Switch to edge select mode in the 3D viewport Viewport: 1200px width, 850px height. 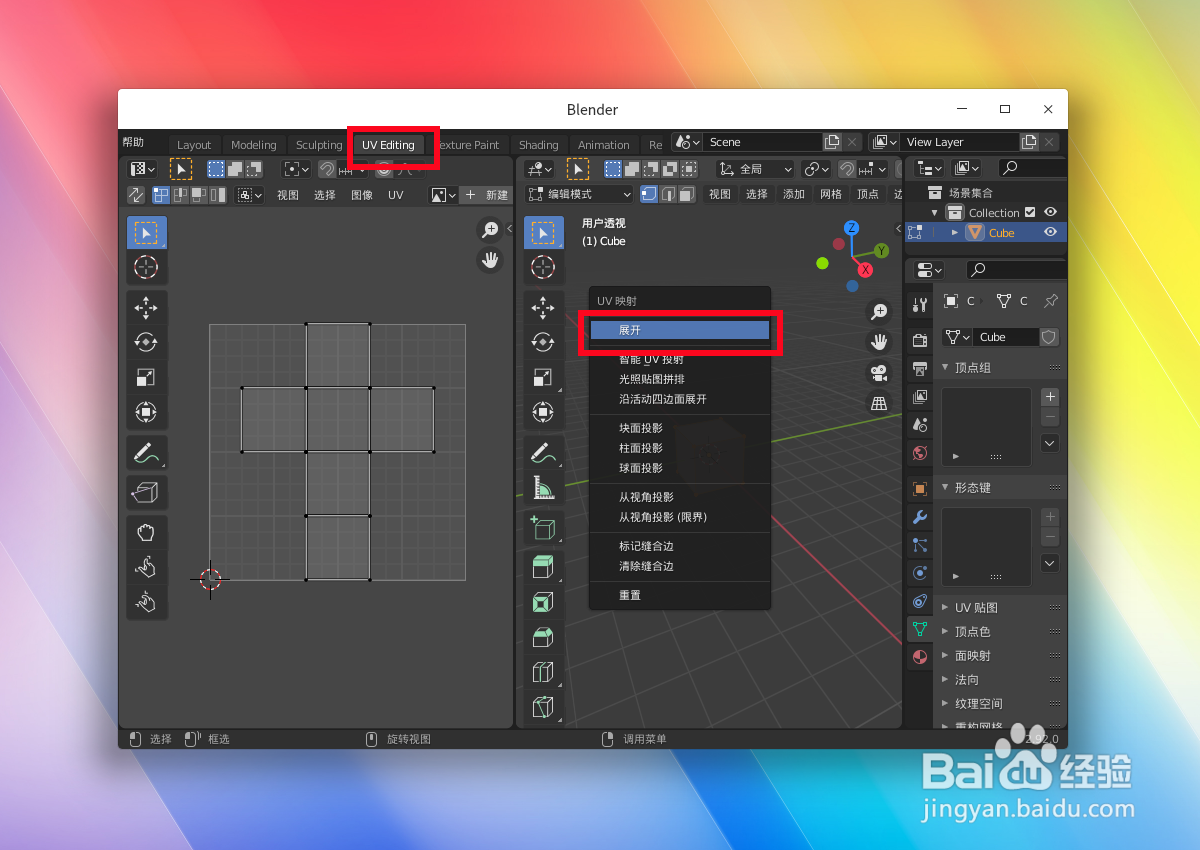point(667,194)
